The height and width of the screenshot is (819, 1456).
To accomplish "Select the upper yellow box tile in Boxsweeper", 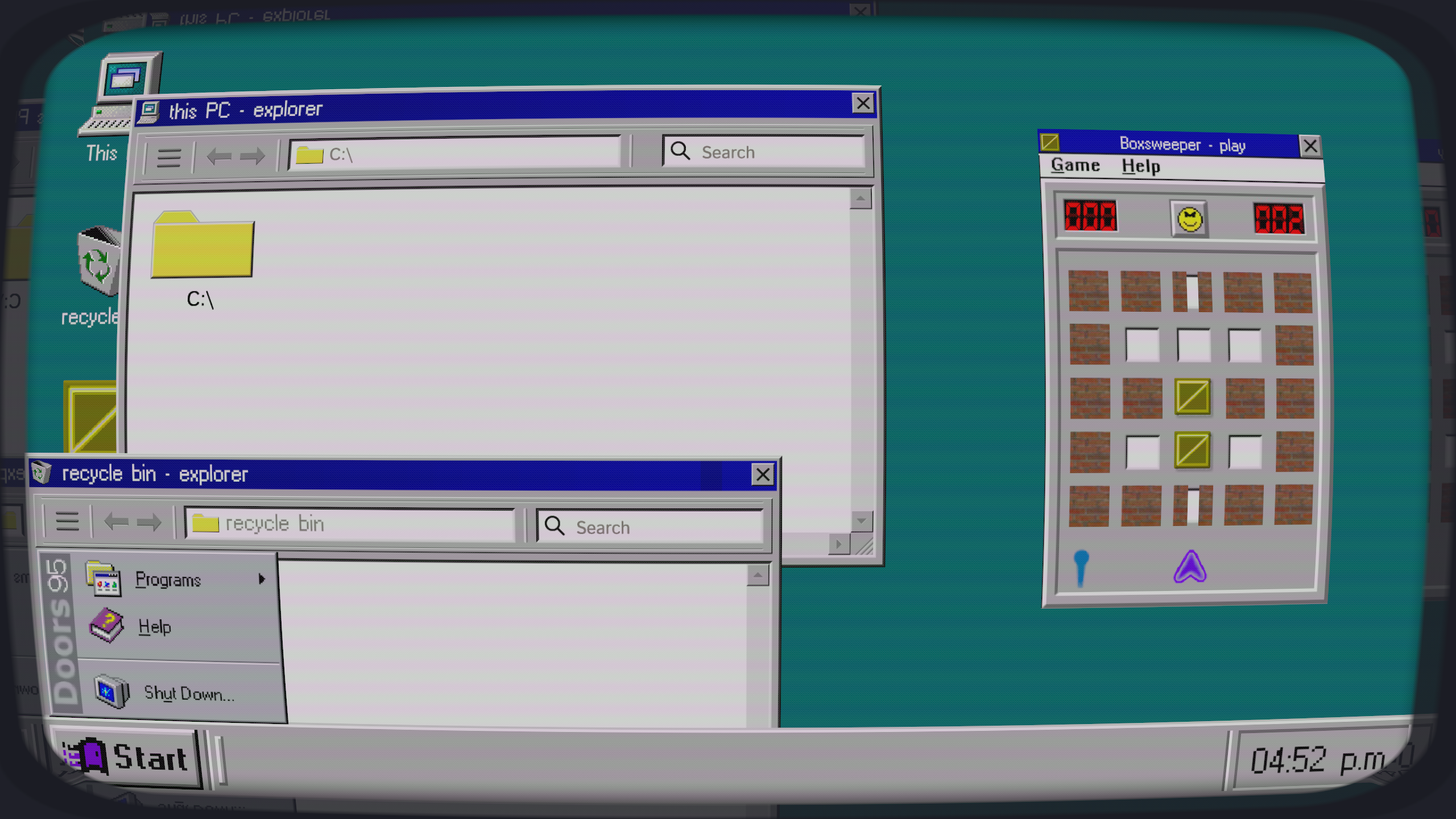I will coord(1192,397).
